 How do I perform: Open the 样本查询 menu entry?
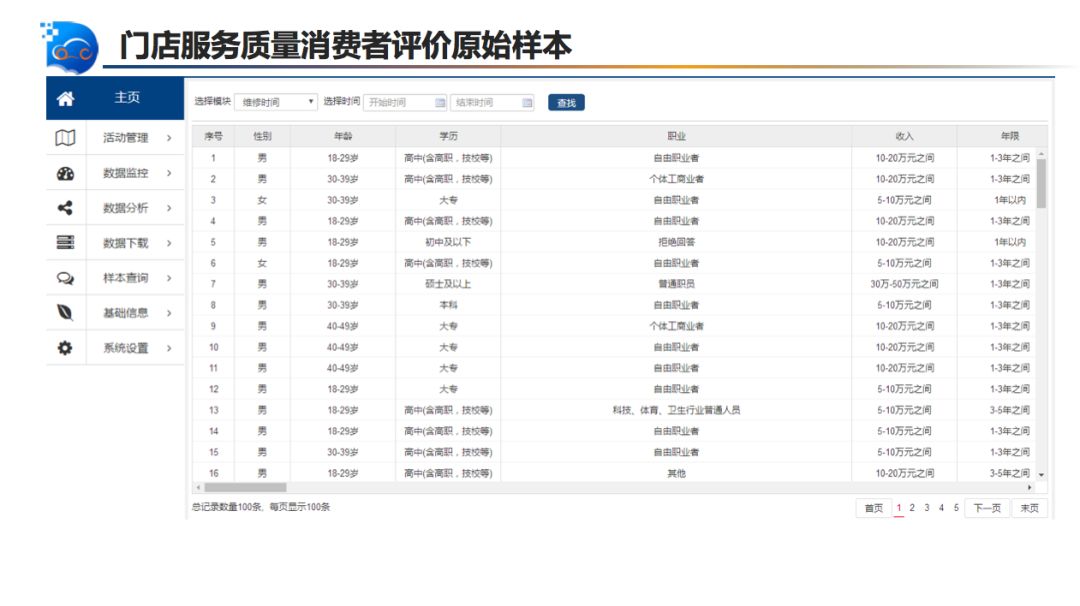coord(125,278)
